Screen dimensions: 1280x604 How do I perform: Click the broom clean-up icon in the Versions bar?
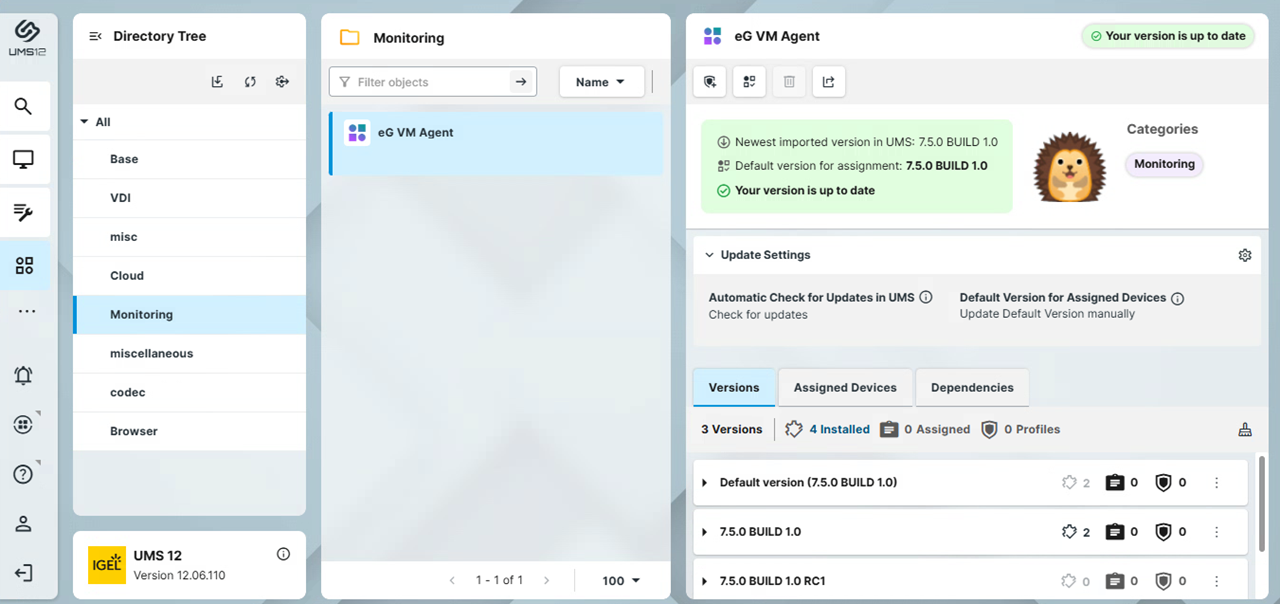[x=1245, y=429]
